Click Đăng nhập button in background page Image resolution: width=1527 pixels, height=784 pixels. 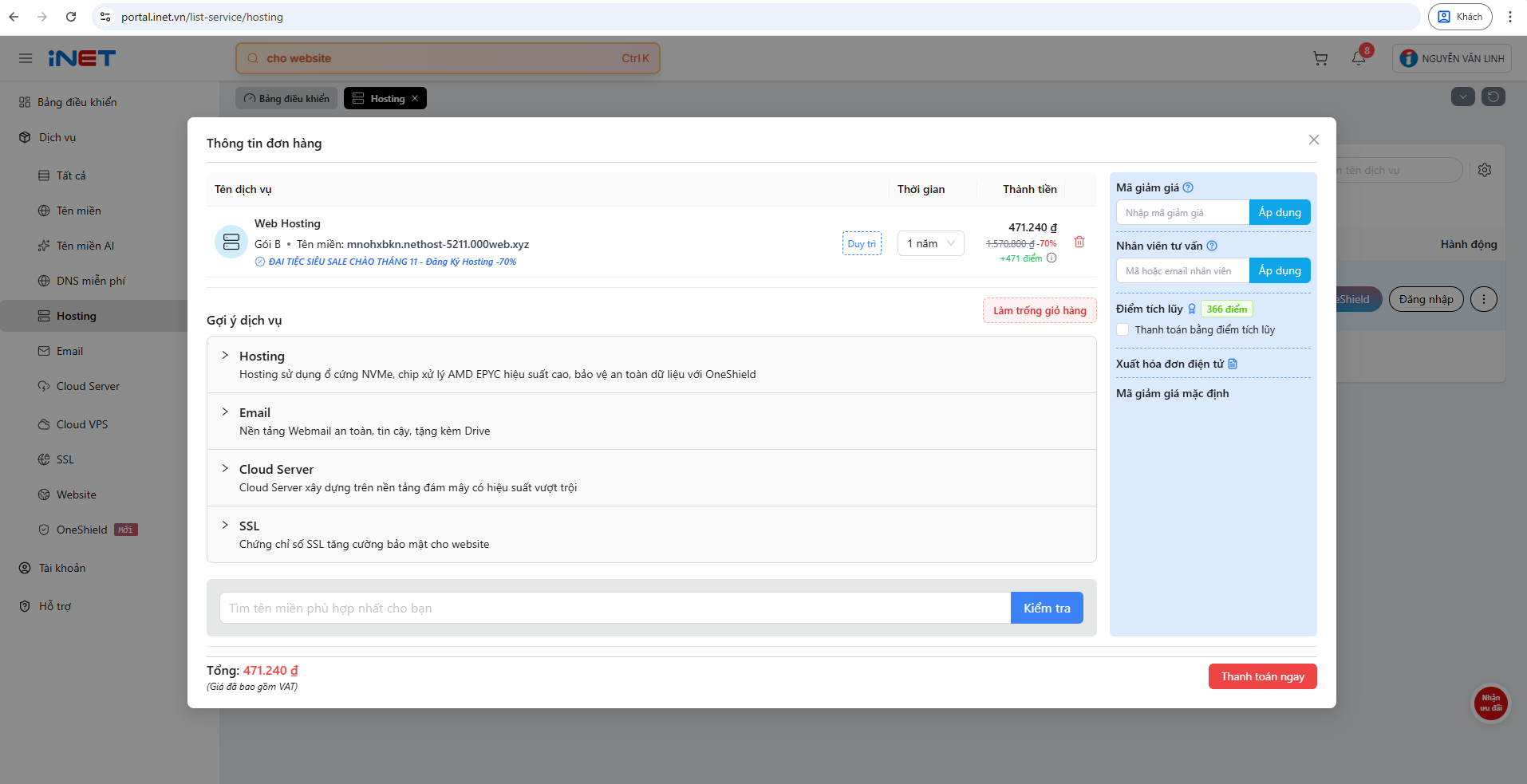point(1426,299)
